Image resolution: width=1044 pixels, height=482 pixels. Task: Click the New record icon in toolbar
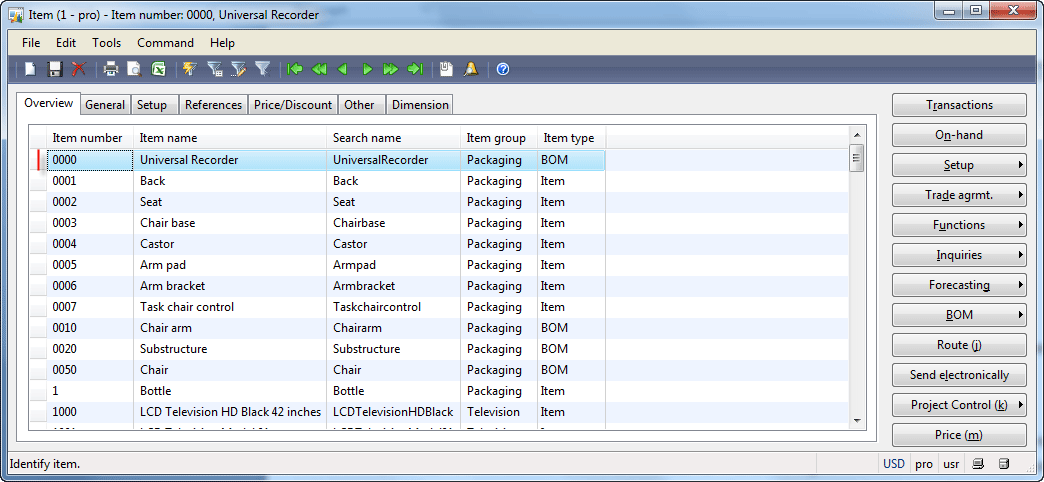pyautogui.click(x=30, y=69)
